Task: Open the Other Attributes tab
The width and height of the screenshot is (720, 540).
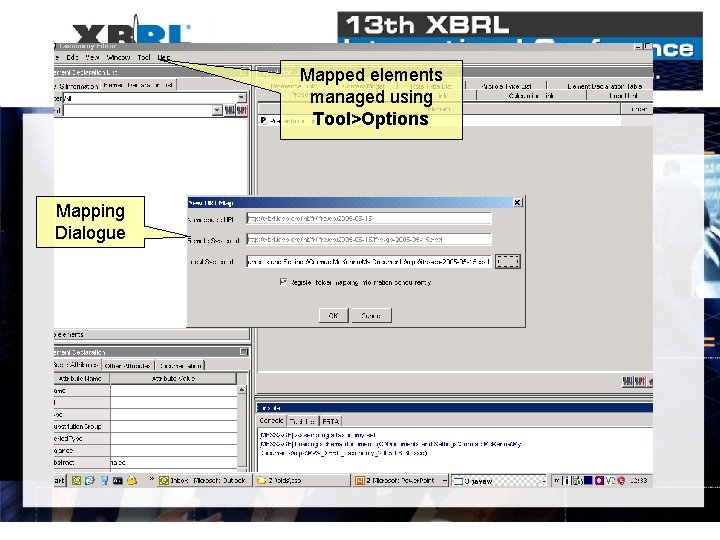Action: (x=127, y=366)
